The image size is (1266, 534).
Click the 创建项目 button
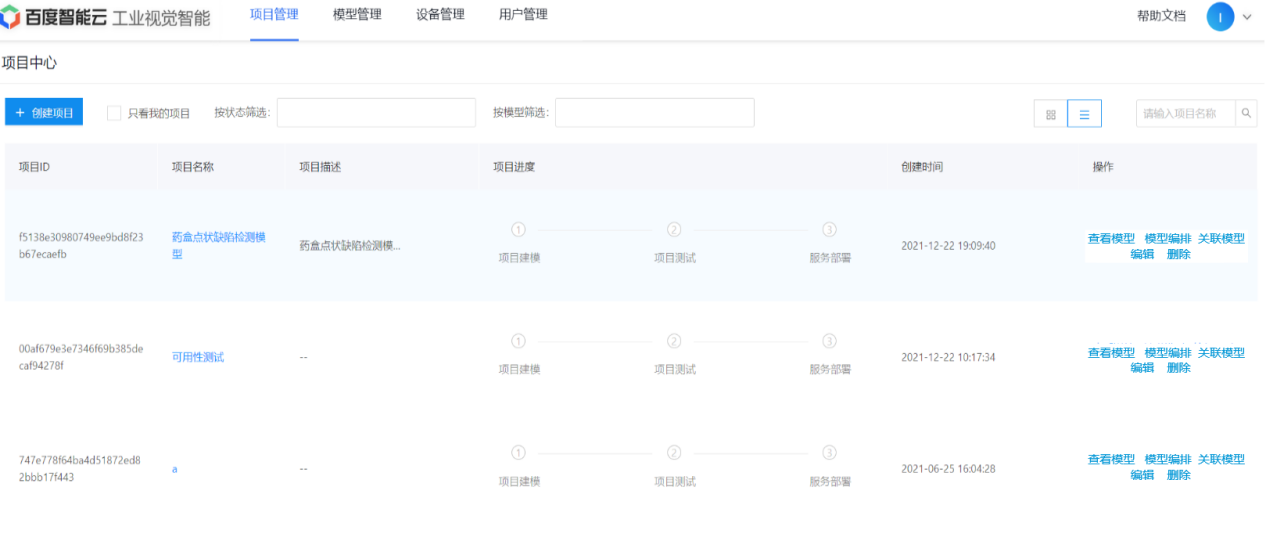[x=44, y=113]
